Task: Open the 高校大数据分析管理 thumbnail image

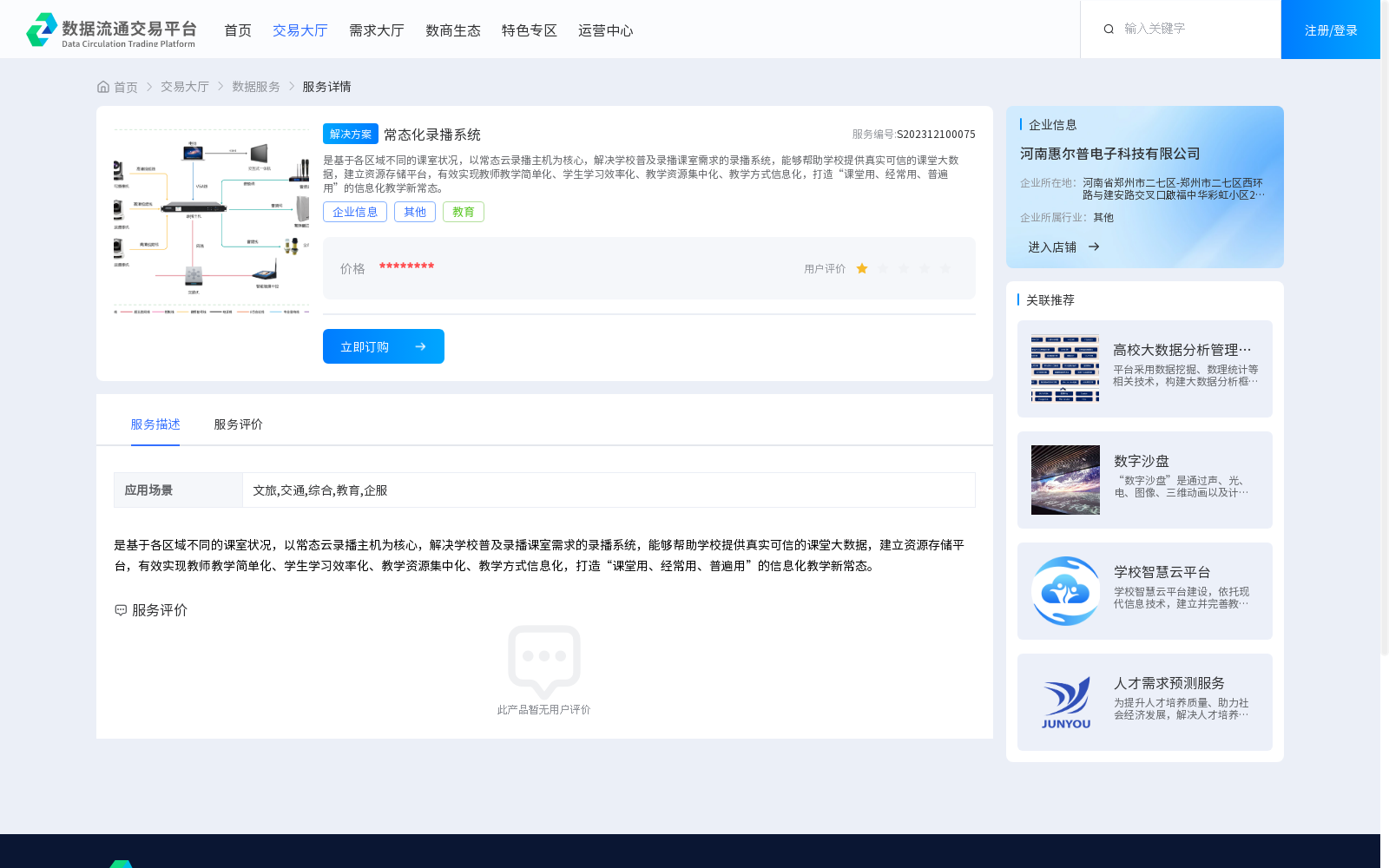Action: click(1065, 369)
